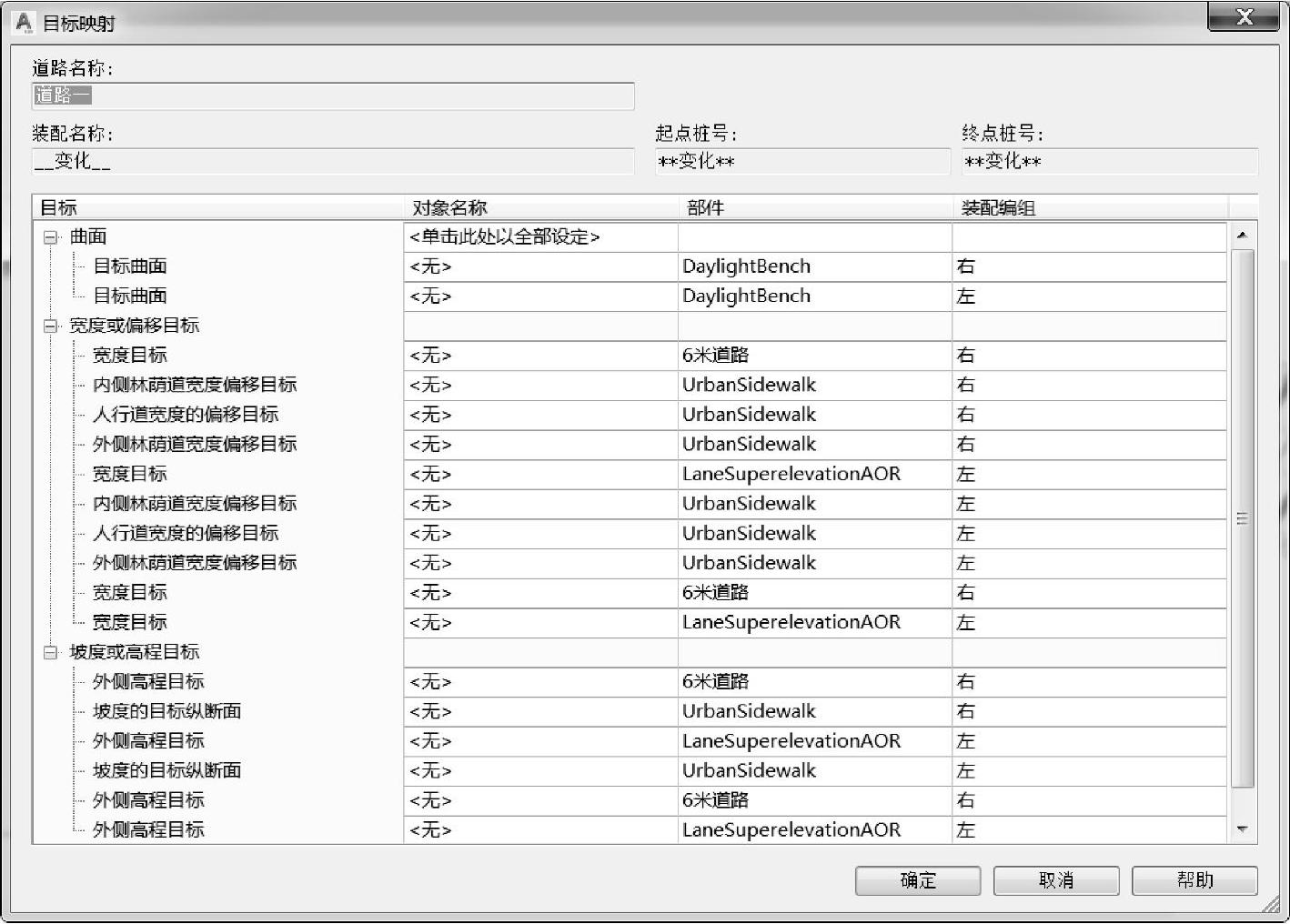This screenshot has width=1290, height=924.
Task: Click the 终点桩号 field
Action: 1110,162
